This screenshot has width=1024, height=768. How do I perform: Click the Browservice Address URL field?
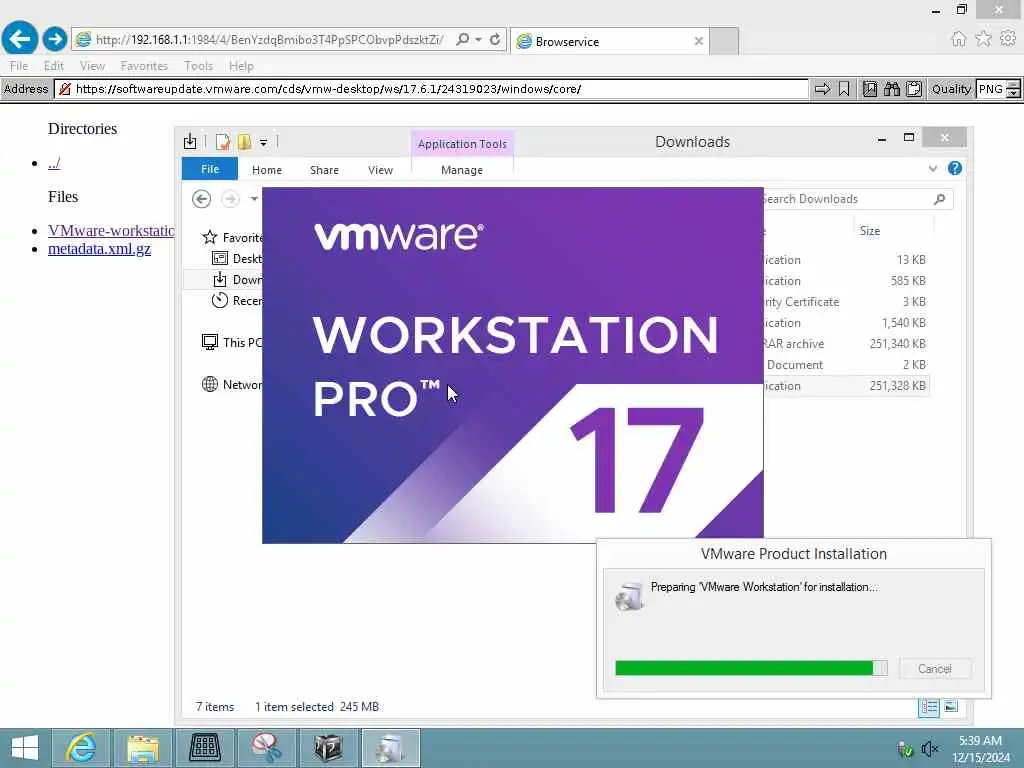tap(431, 89)
